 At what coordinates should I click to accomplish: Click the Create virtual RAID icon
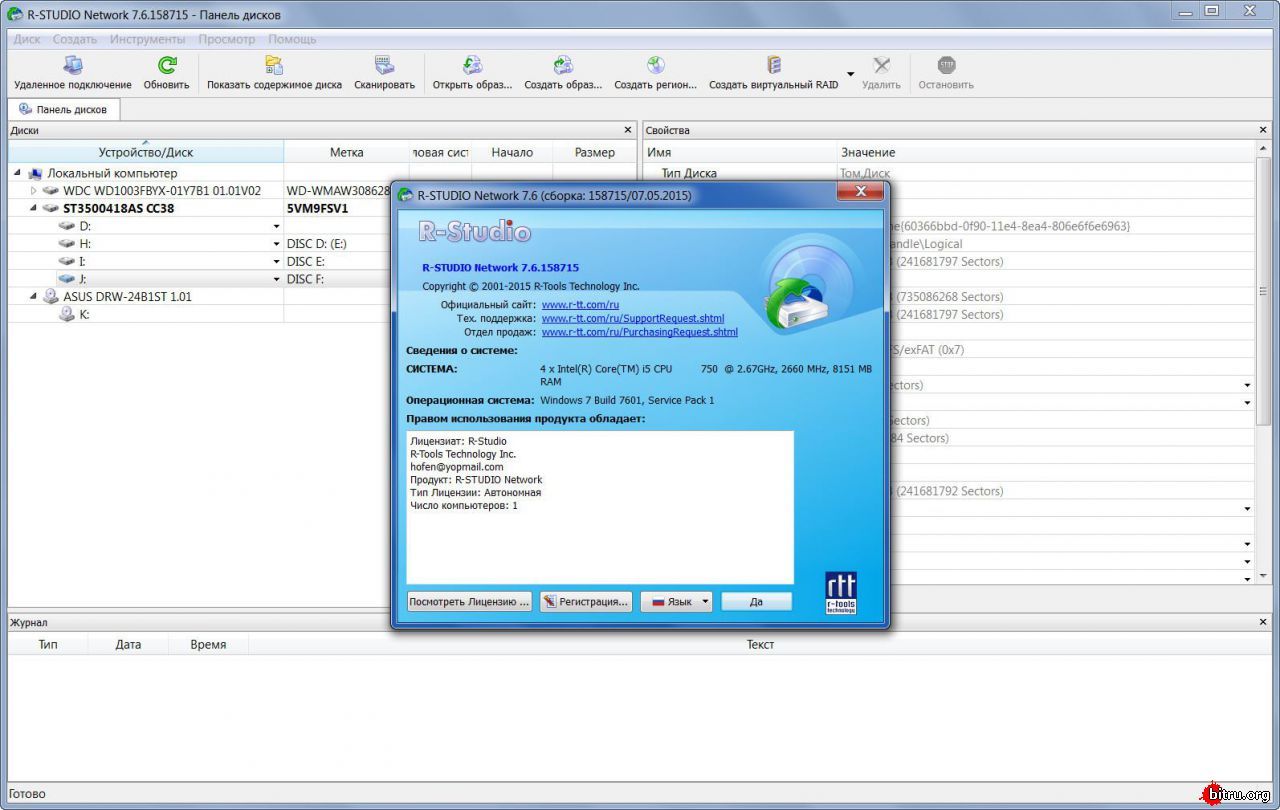click(774, 65)
